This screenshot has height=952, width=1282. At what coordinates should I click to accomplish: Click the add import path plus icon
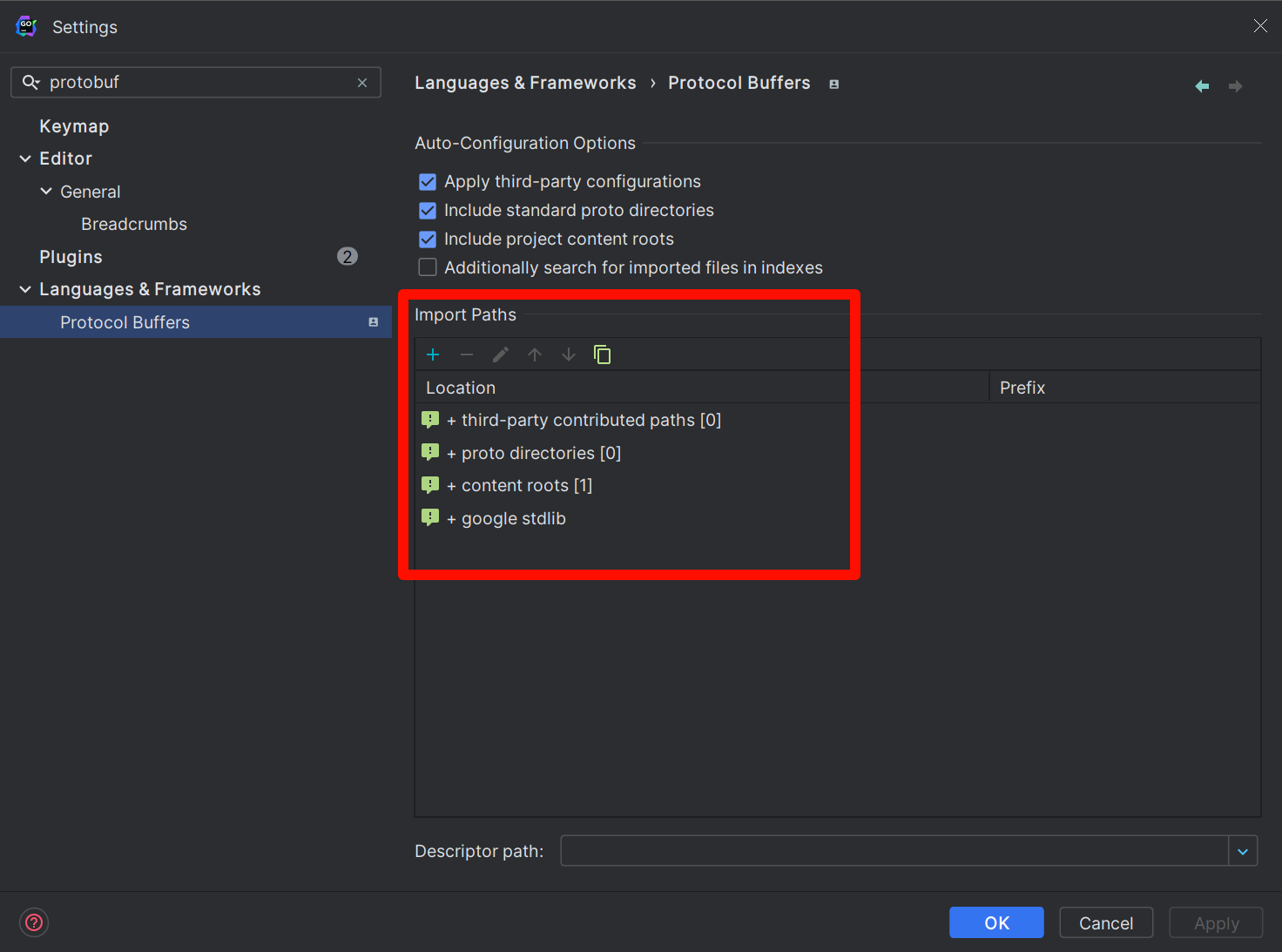click(433, 354)
